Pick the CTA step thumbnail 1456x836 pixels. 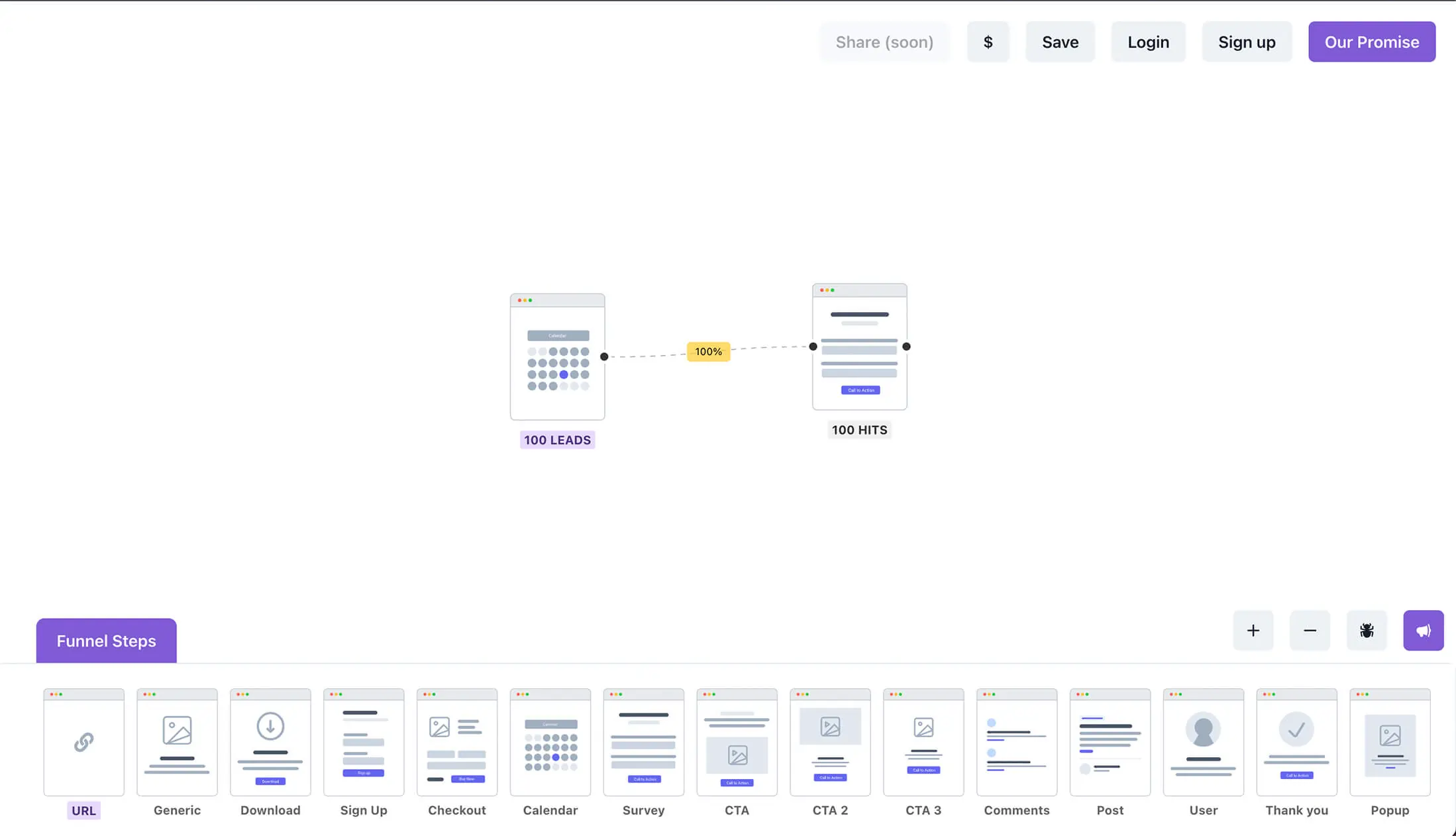pyautogui.click(x=737, y=742)
